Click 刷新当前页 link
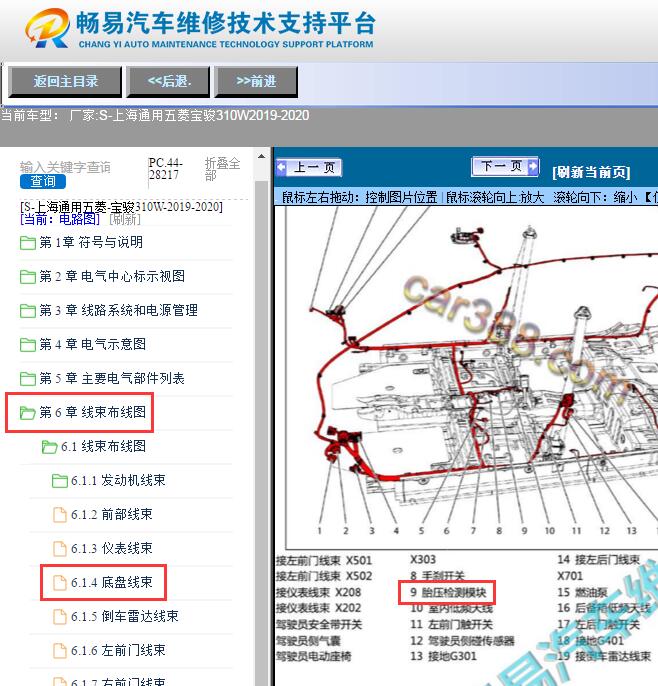This screenshot has width=658, height=686. pos(590,172)
